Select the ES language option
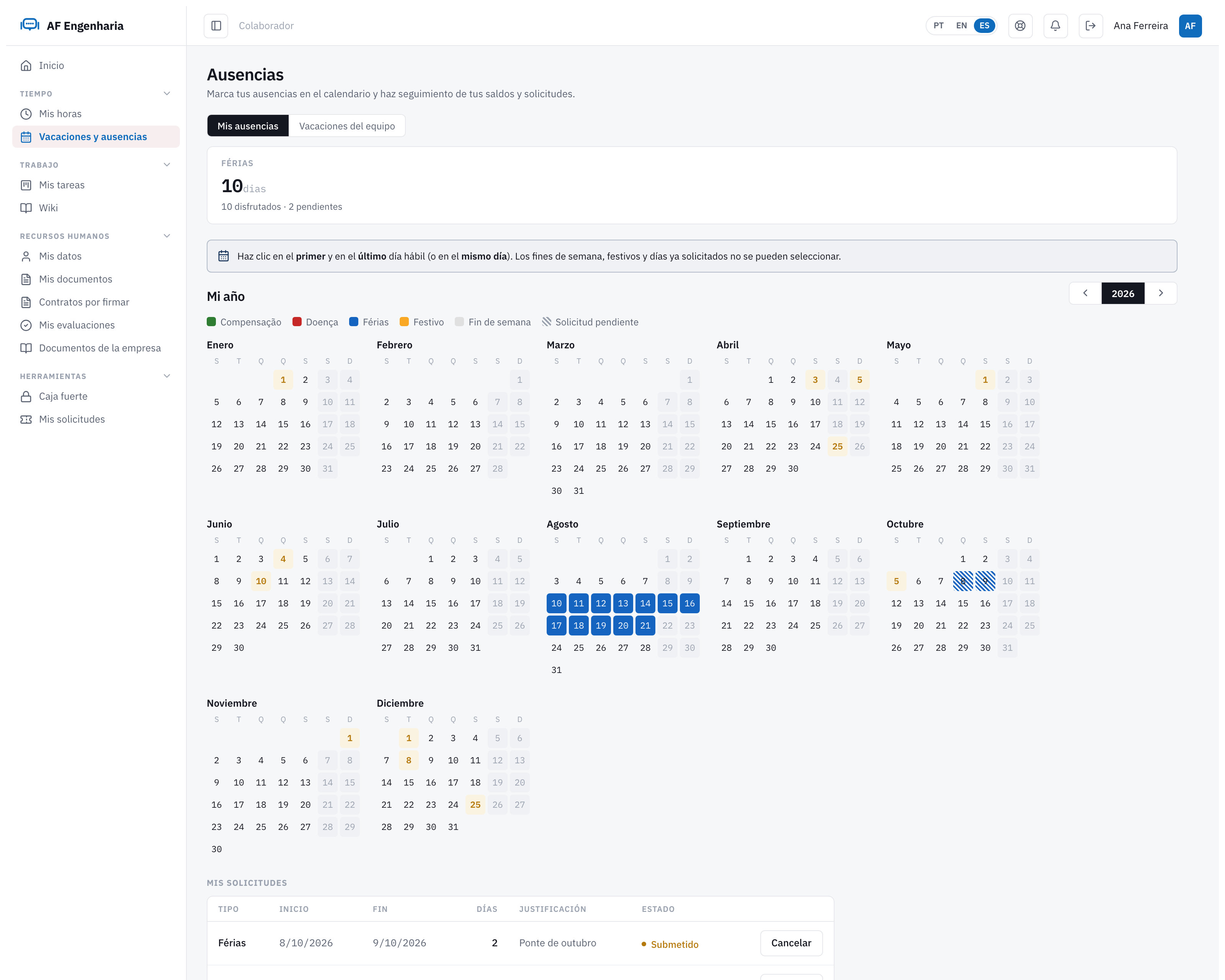The height and width of the screenshot is (980, 1225). (985, 26)
